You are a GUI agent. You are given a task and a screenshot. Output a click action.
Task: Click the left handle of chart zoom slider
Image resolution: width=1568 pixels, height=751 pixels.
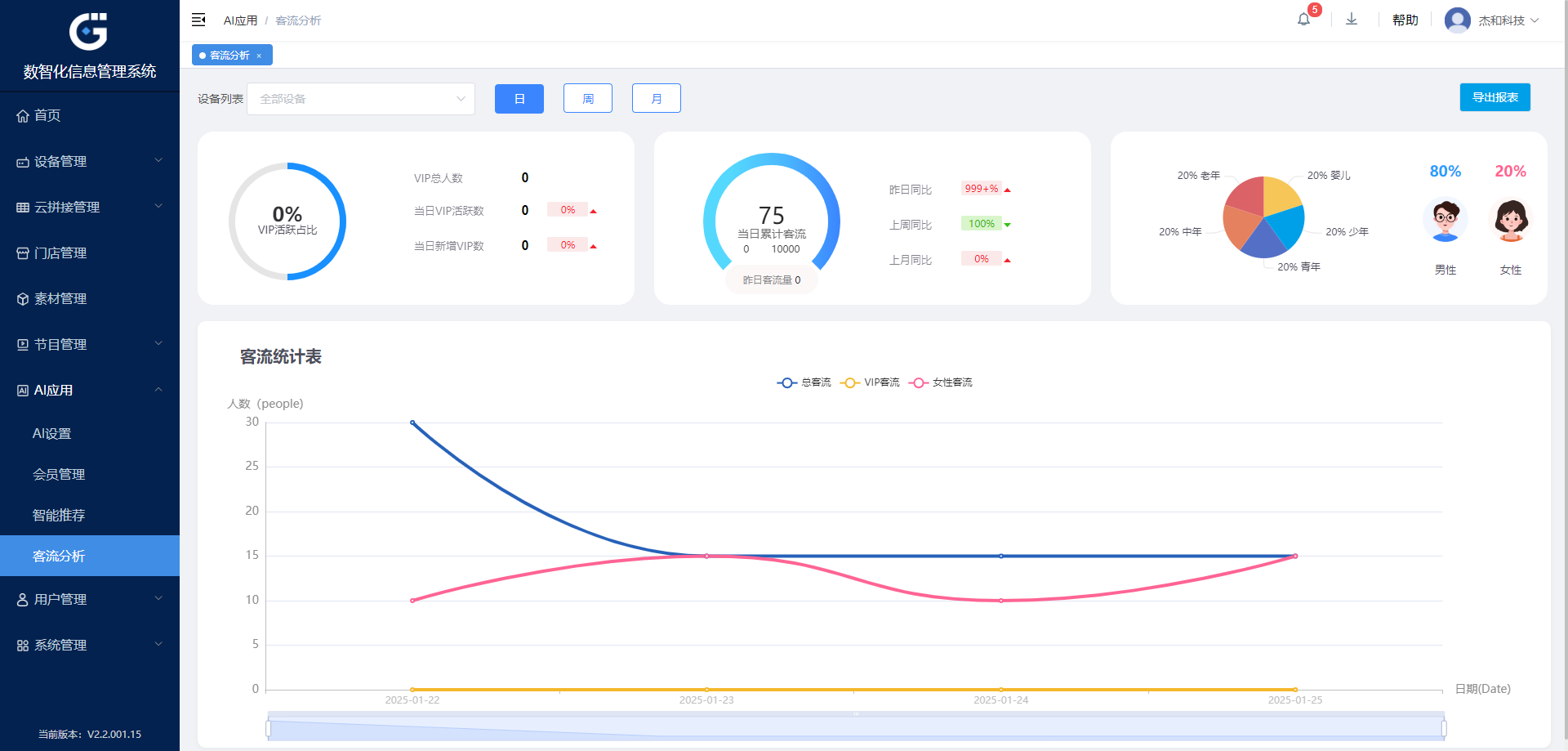pyautogui.click(x=268, y=728)
